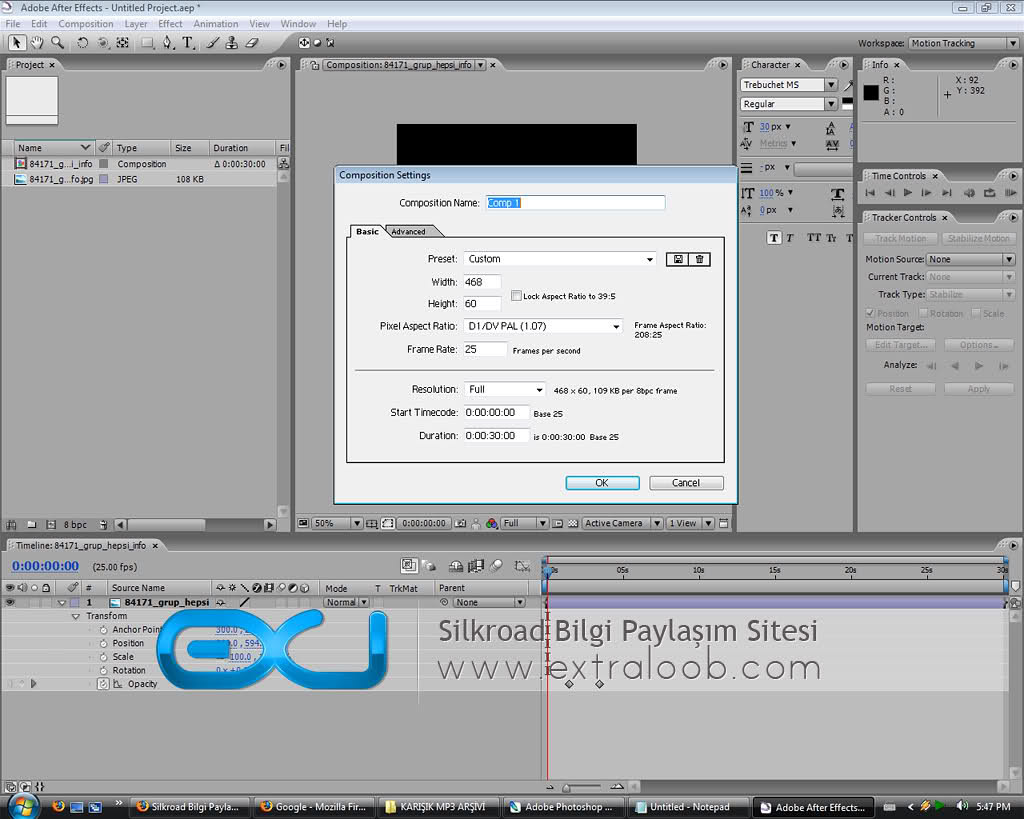Select the Brush tool
Image resolution: width=1024 pixels, height=819 pixels.
click(212, 43)
